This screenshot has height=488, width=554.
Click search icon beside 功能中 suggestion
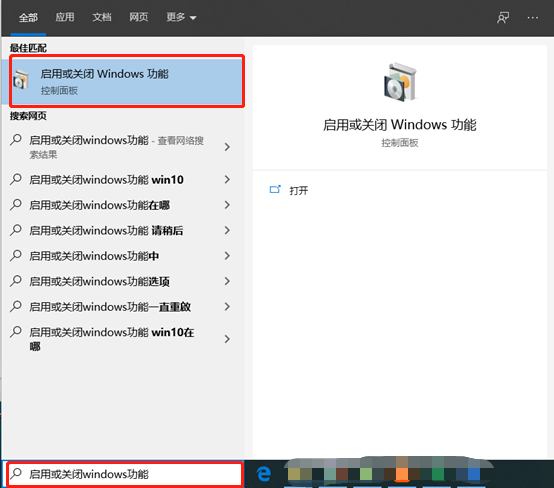coord(16,256)
